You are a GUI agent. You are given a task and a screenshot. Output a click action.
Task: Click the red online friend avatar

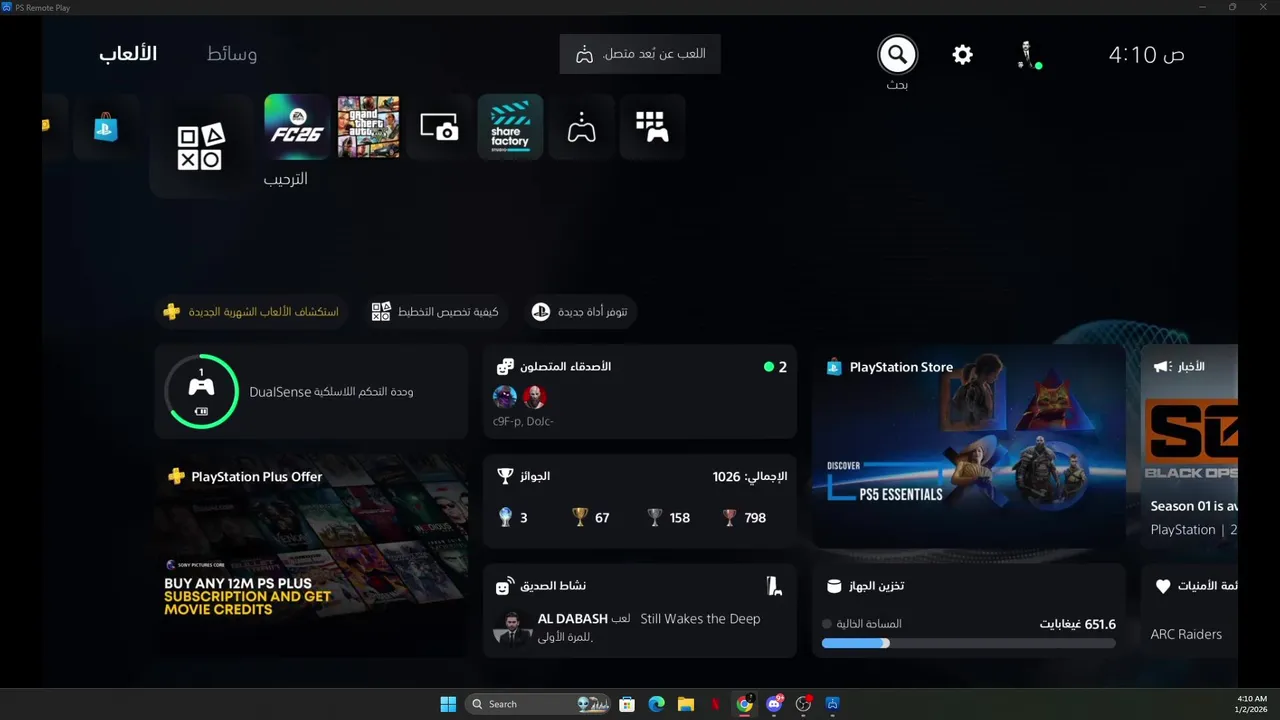pyautogui.click(x=535, y=397)
